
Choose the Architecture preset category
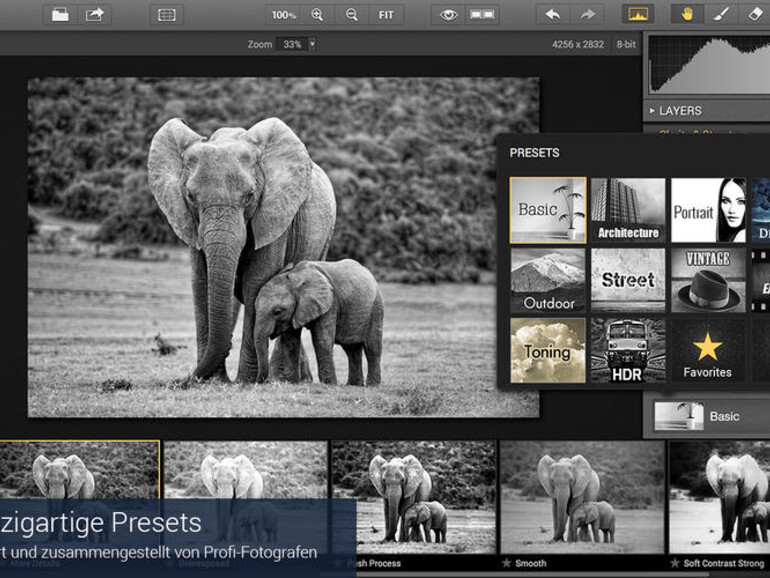[628, 210]
